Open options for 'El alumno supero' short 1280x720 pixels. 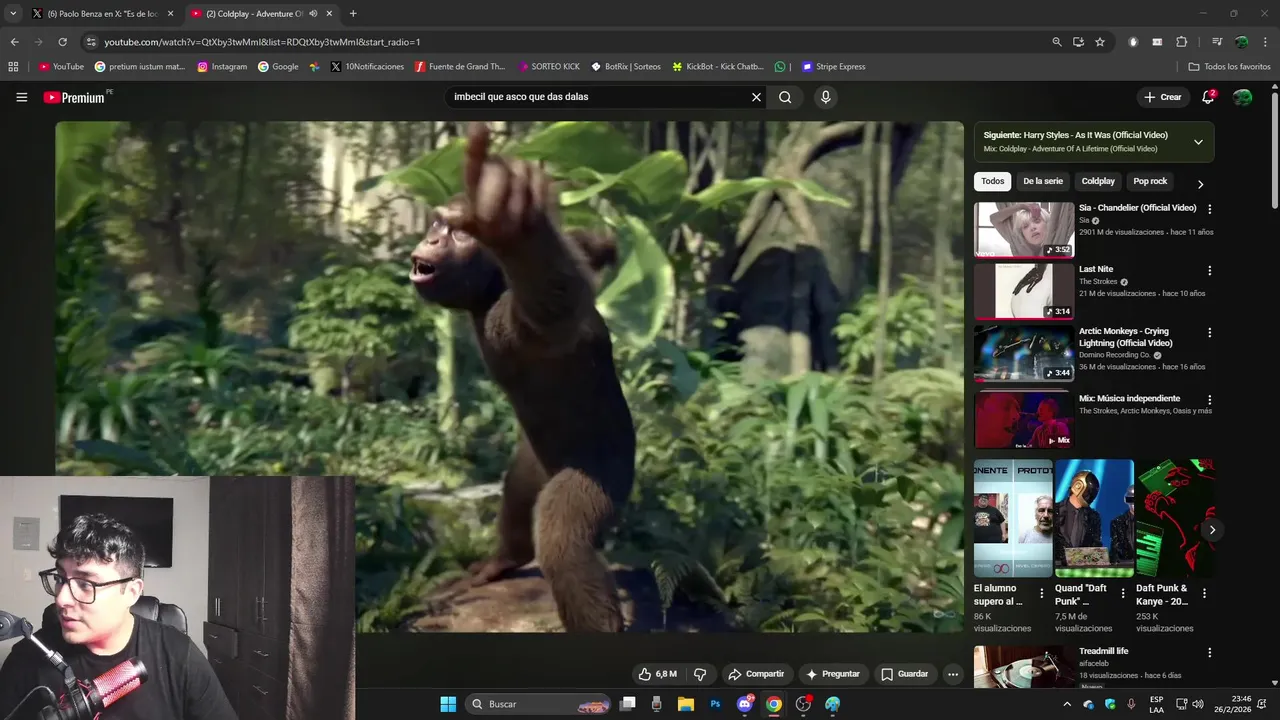tap(1042, 593)
